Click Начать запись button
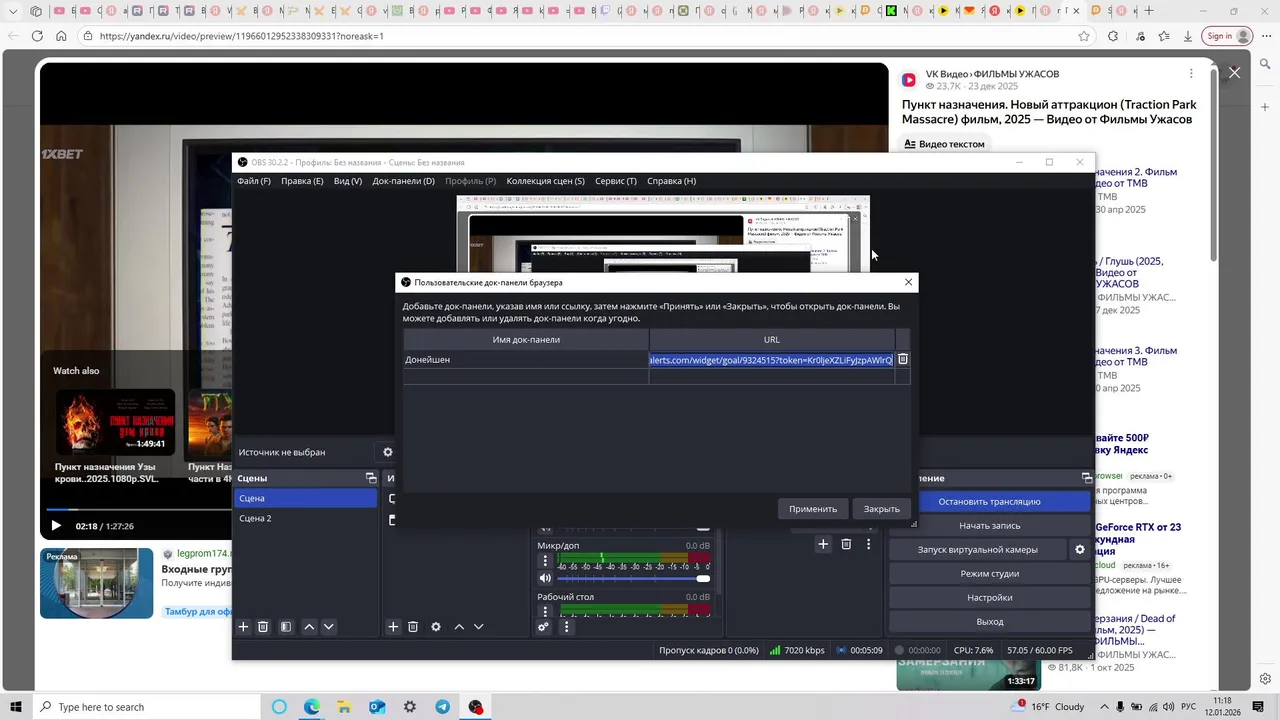The image size is (1280, 720). click(989, 525)
